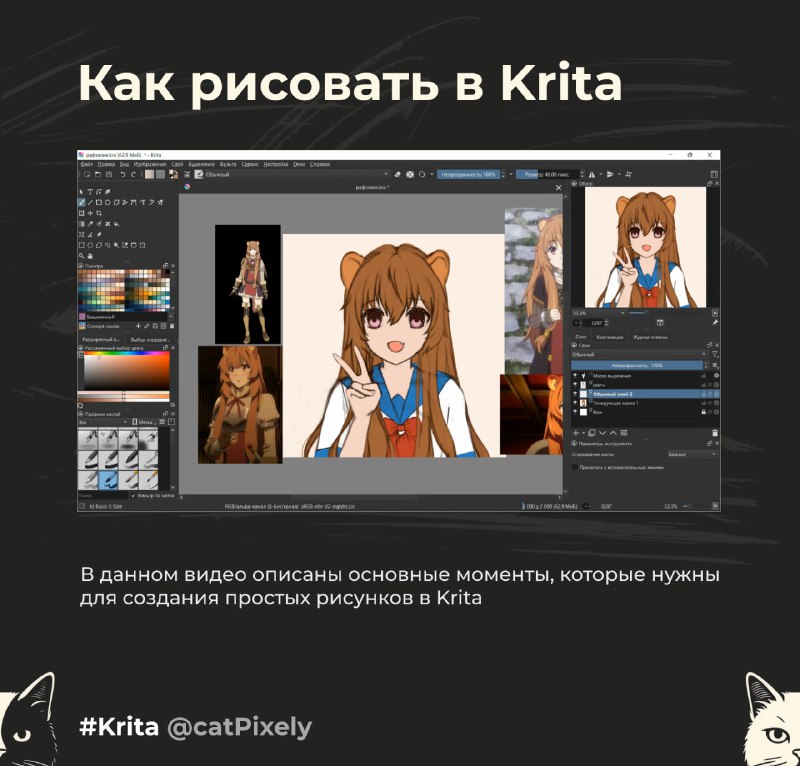Hide the Фон layer
Viewport: 800px width, 766px height.
pyautogui.click(x=575, y=412)
